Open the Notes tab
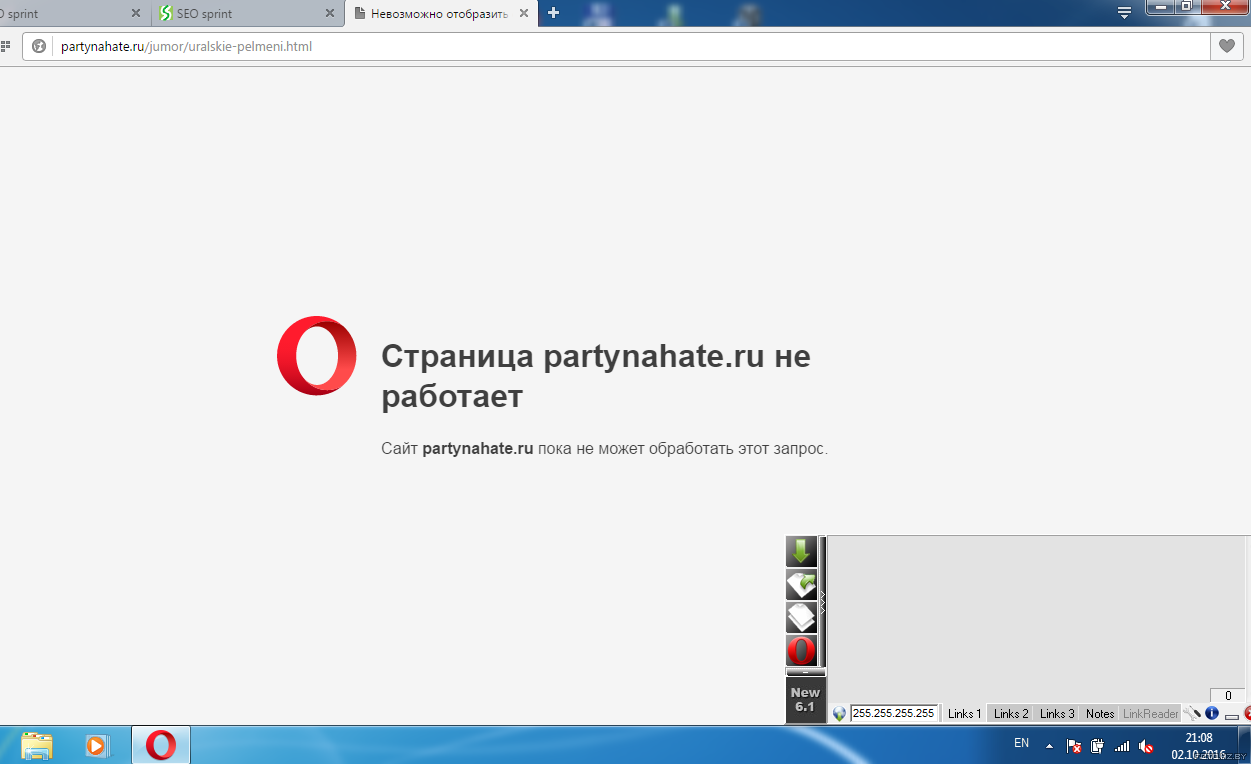Screen dimensions: 1251x764 tap(1100, 714)
